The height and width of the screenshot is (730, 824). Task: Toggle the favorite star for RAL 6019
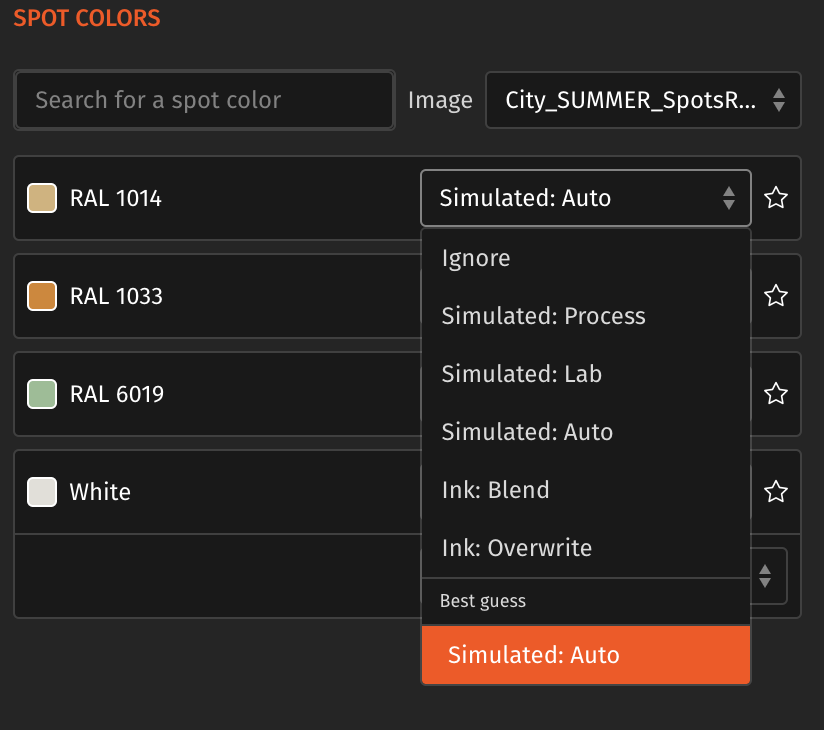(776, 394)
